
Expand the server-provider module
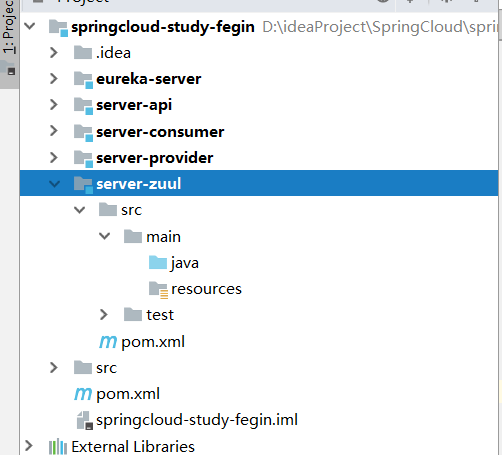pos(54,157)
